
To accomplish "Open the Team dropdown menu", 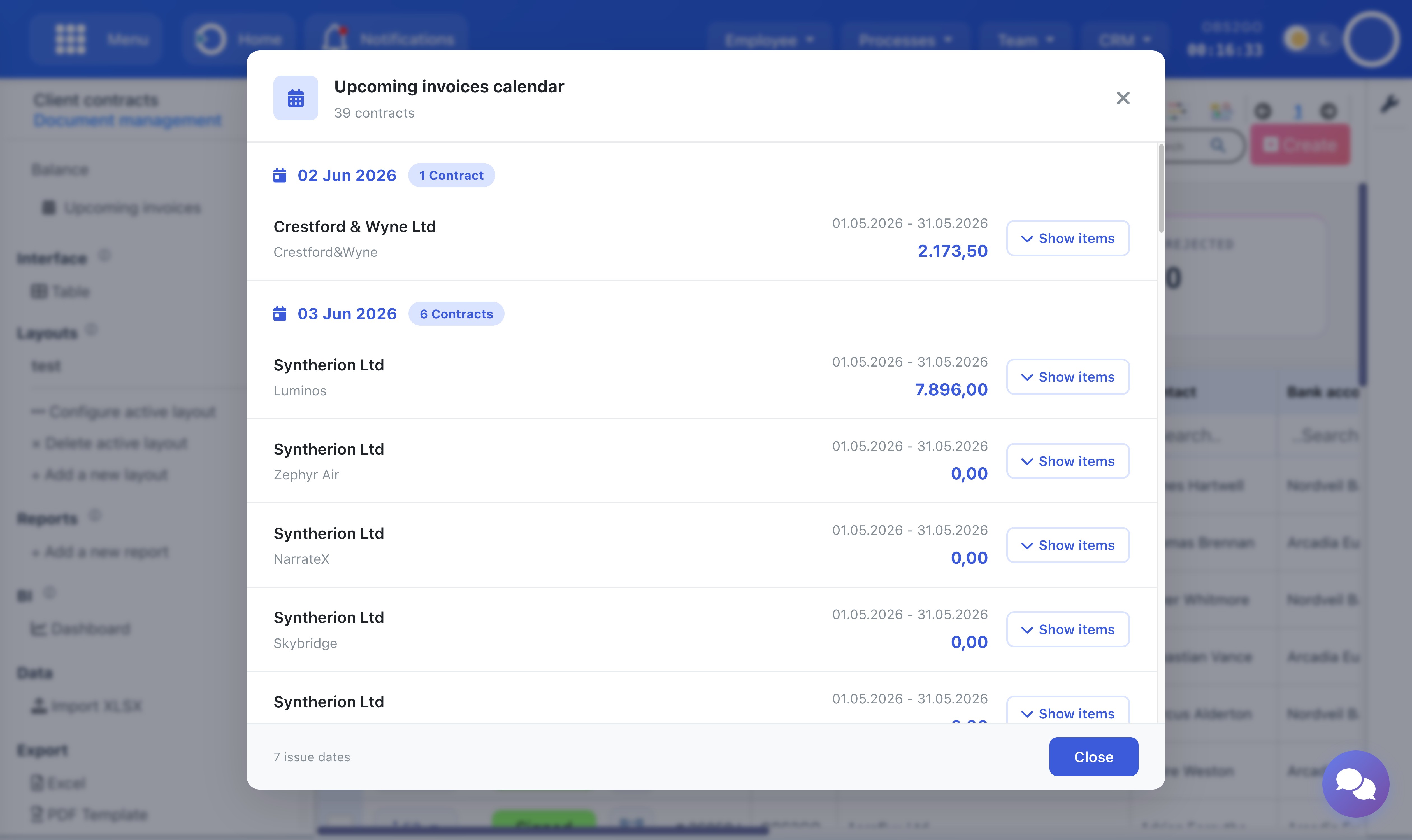I will [x=1025, y=40].
